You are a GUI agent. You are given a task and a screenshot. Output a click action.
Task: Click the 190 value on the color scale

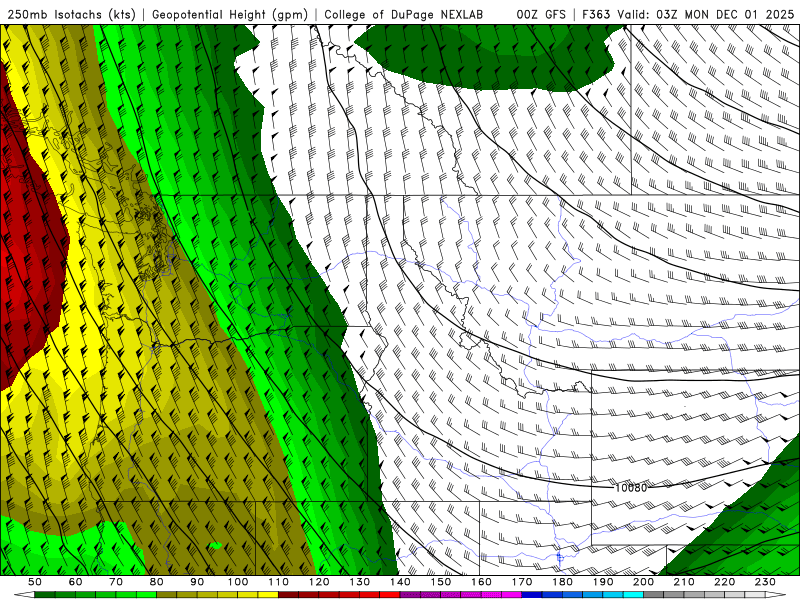(x=603, y=582)
